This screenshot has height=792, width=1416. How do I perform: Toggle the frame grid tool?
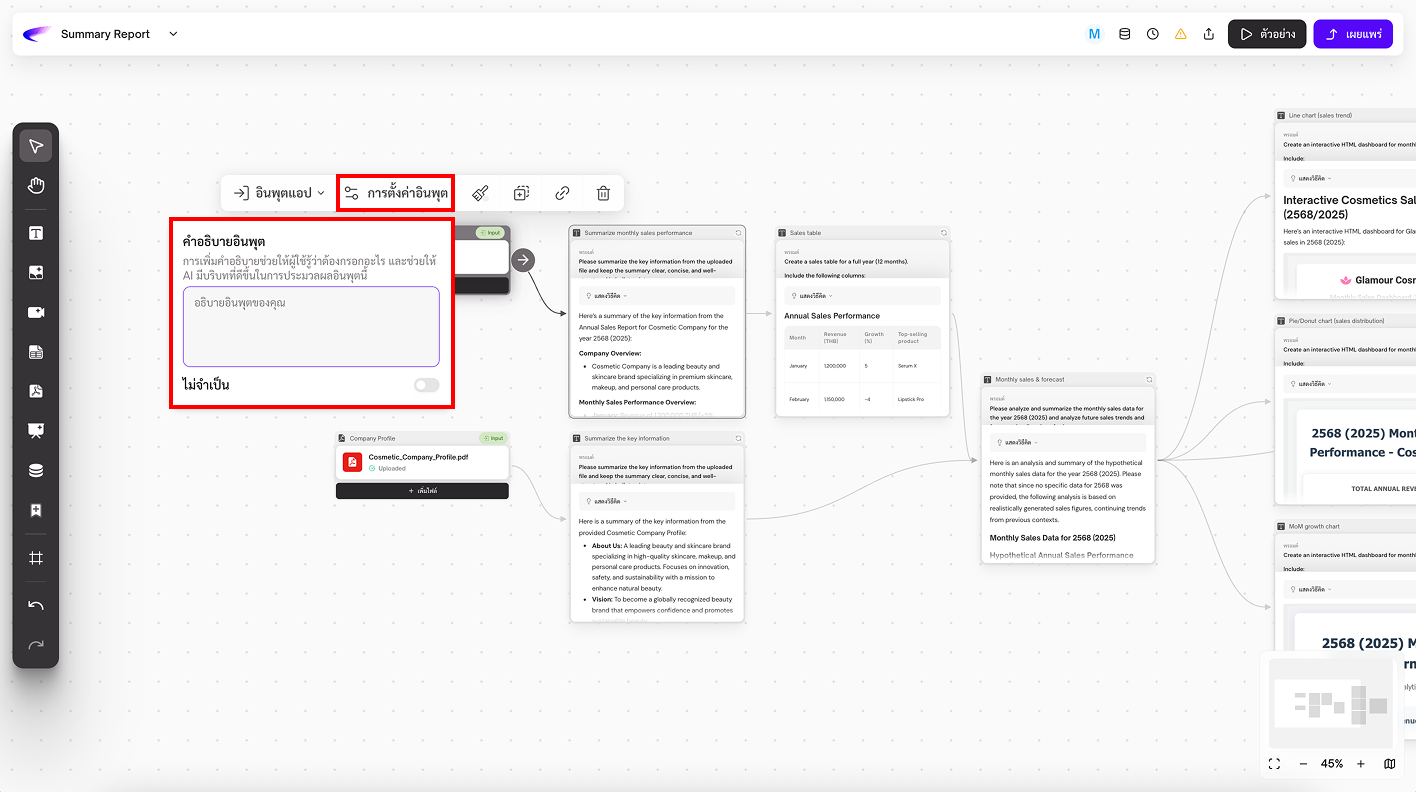point(36,558)
